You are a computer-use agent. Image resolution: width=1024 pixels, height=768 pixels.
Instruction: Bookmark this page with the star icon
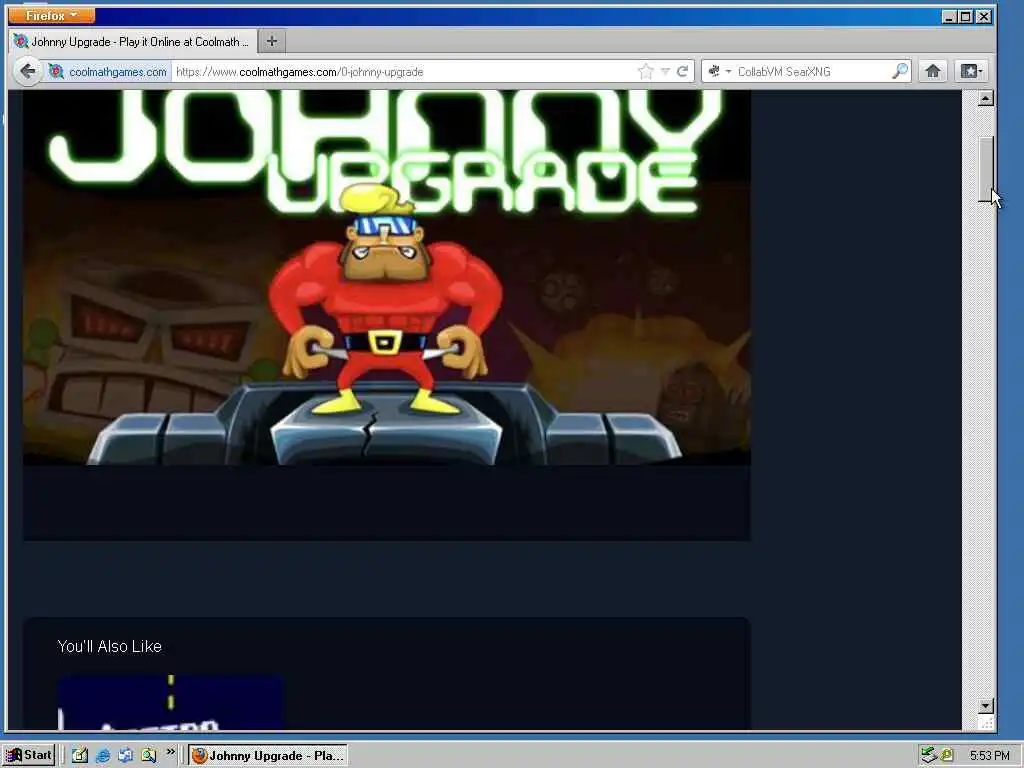pos(645,72)
